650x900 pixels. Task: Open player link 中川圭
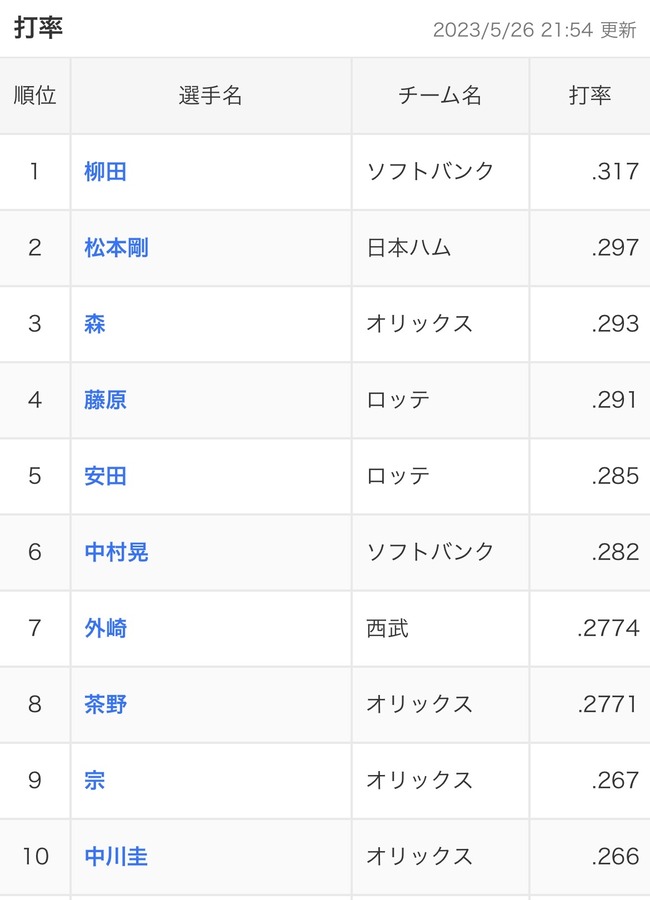click(116, 857)
